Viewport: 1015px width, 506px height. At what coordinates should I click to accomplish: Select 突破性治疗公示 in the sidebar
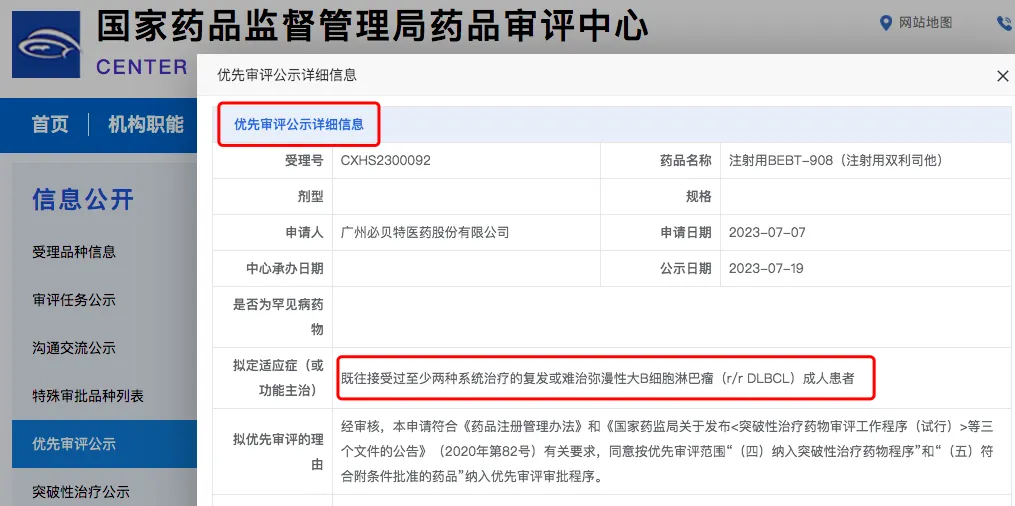tap(81, 492)
